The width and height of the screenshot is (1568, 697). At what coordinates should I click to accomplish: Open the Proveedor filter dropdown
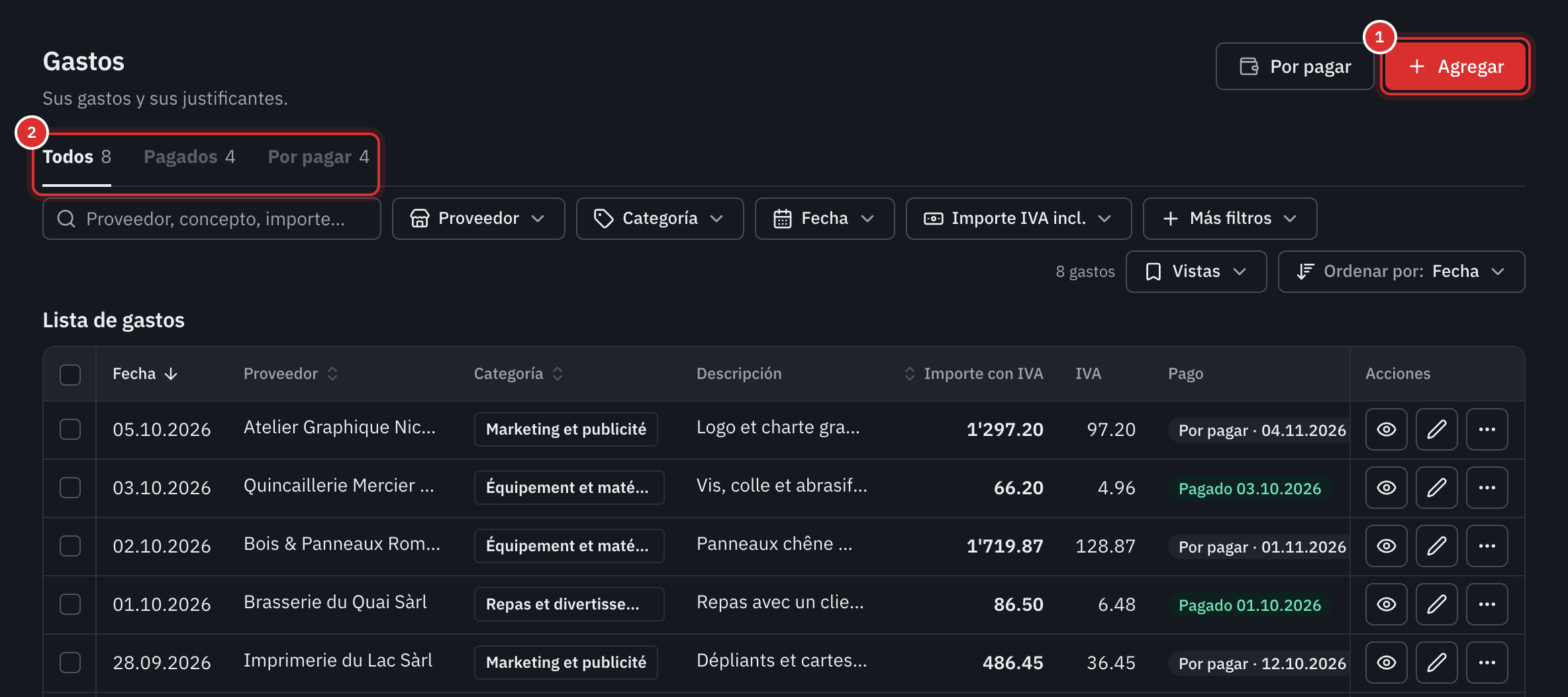click(x=478, y=219)
